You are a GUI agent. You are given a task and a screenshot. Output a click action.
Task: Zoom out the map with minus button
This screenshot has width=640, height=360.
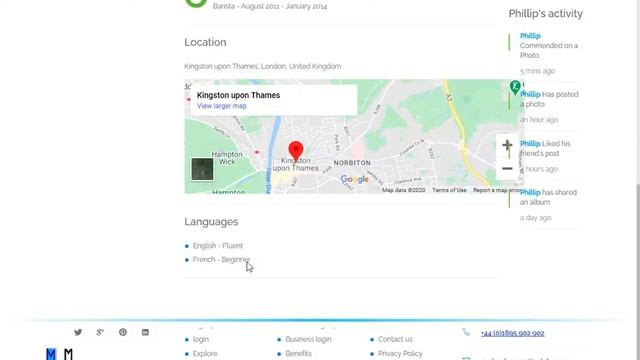coord(507,168)
